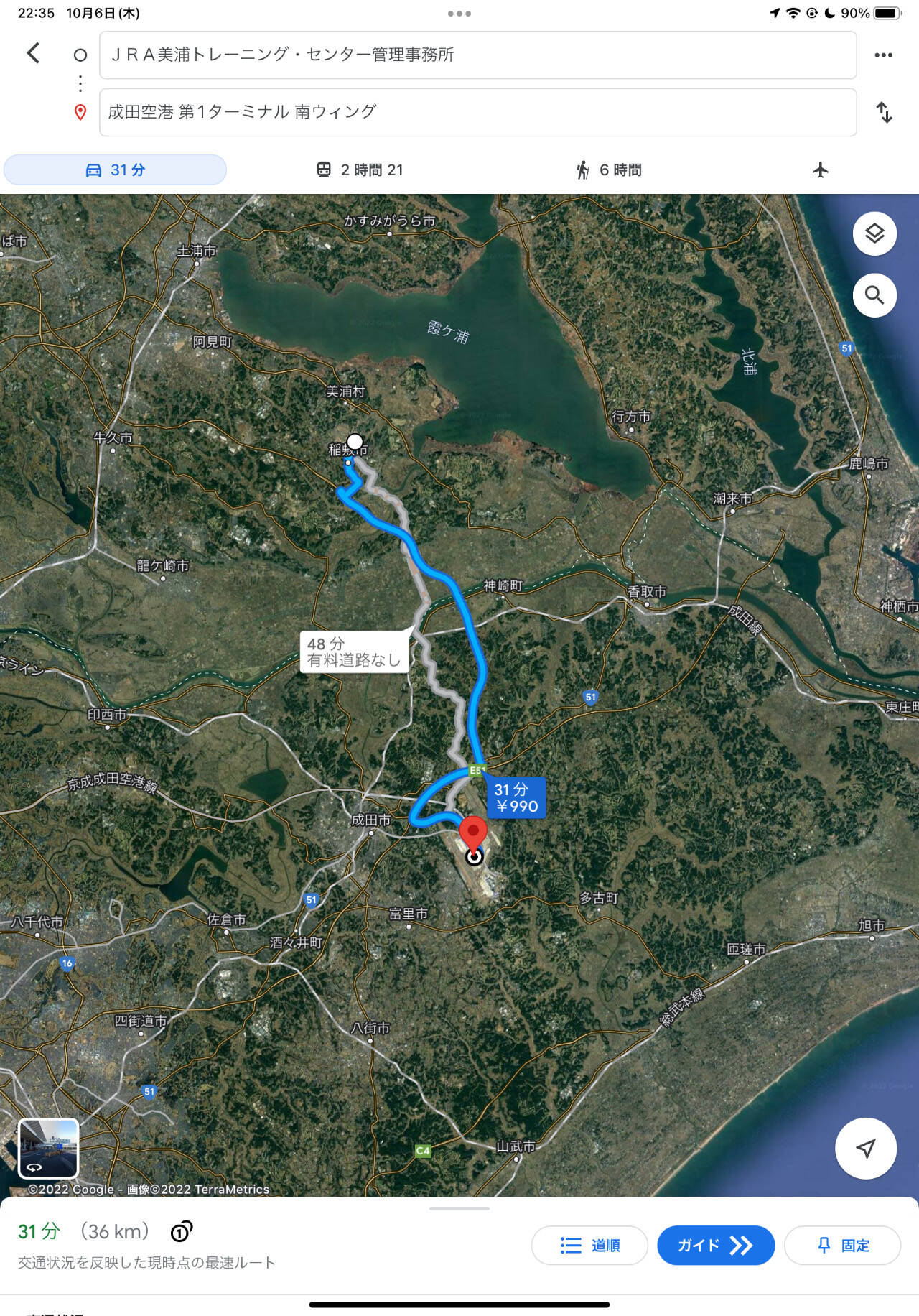
Task: Expand bottom sheet via grab handle
Action: pos(459,1208)
